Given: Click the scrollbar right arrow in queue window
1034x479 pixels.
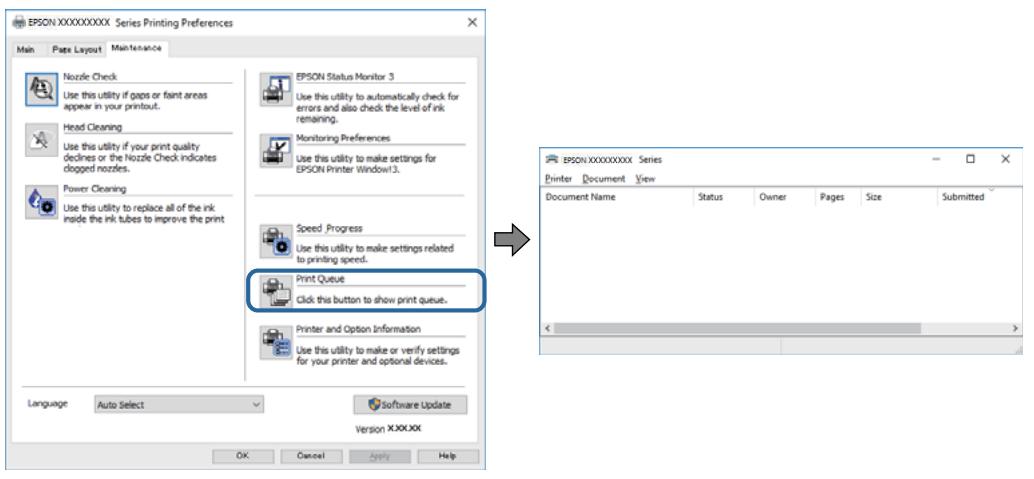Looking at the screenshot, I should coord(1016,328).
